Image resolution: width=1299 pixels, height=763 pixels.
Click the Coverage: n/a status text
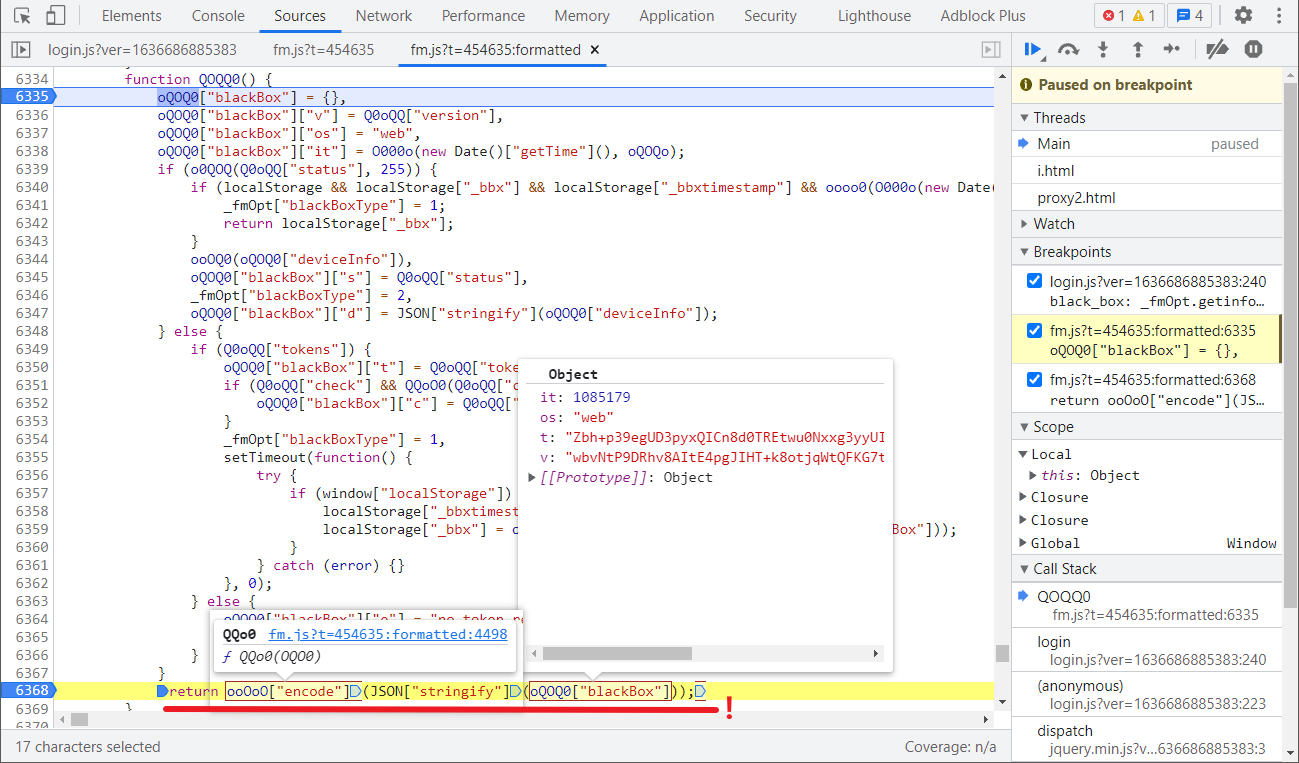point(950,747)
